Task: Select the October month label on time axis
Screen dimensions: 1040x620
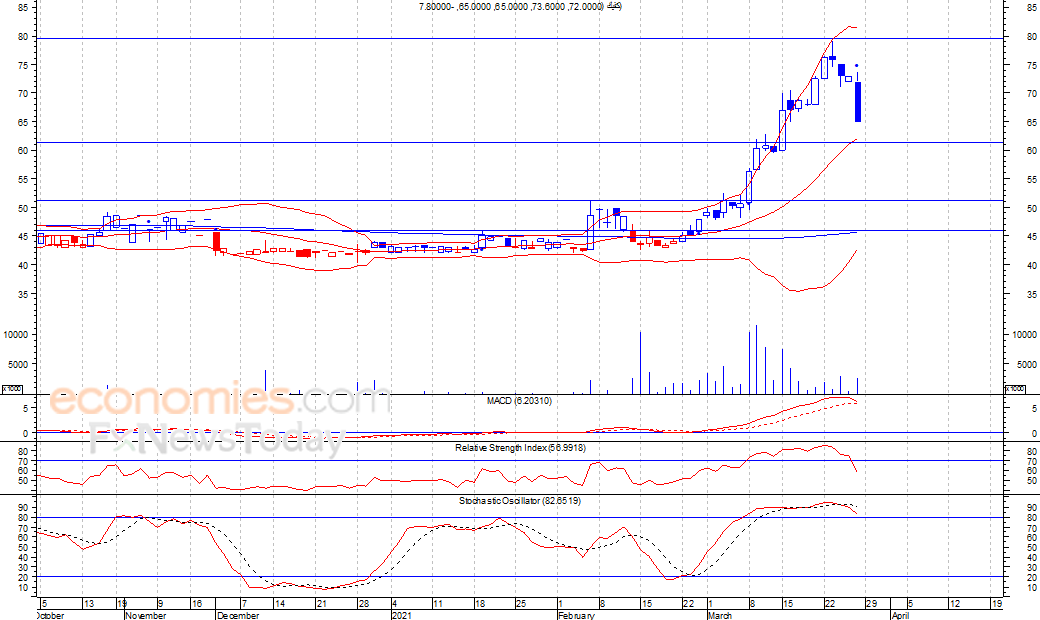Action: tap(51, 615)
